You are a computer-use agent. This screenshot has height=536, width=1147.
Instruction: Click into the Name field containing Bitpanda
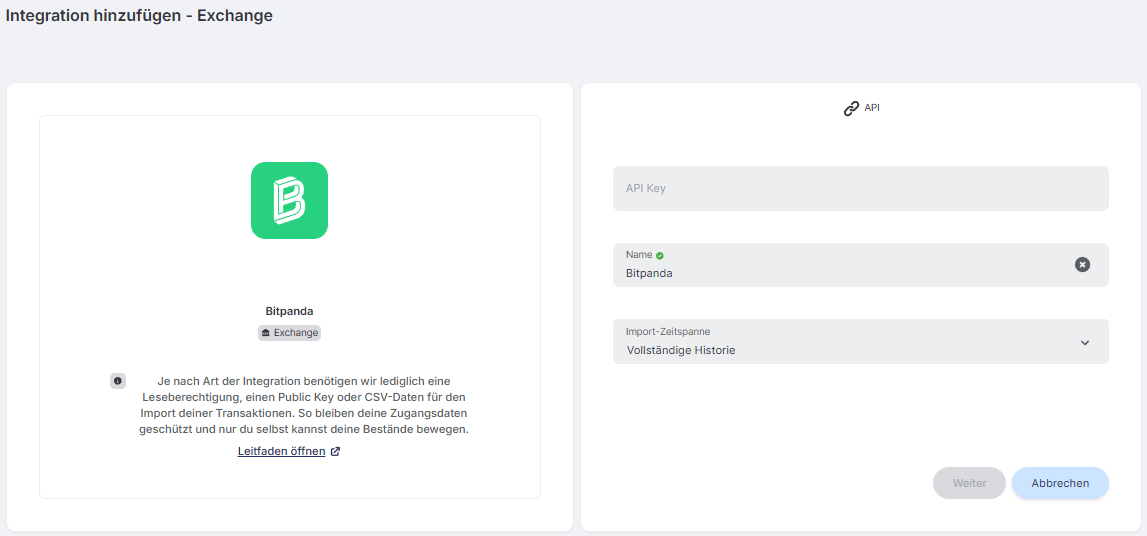[x=860, y=265]
